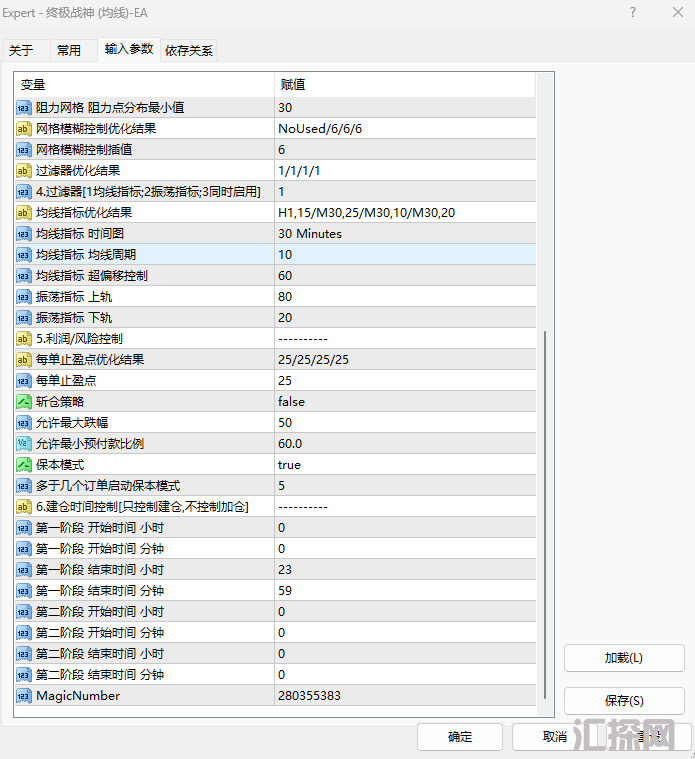The image size is (695, 759).
Task: Click the boolean icon beside 斩仓策略
Action: 24,402
